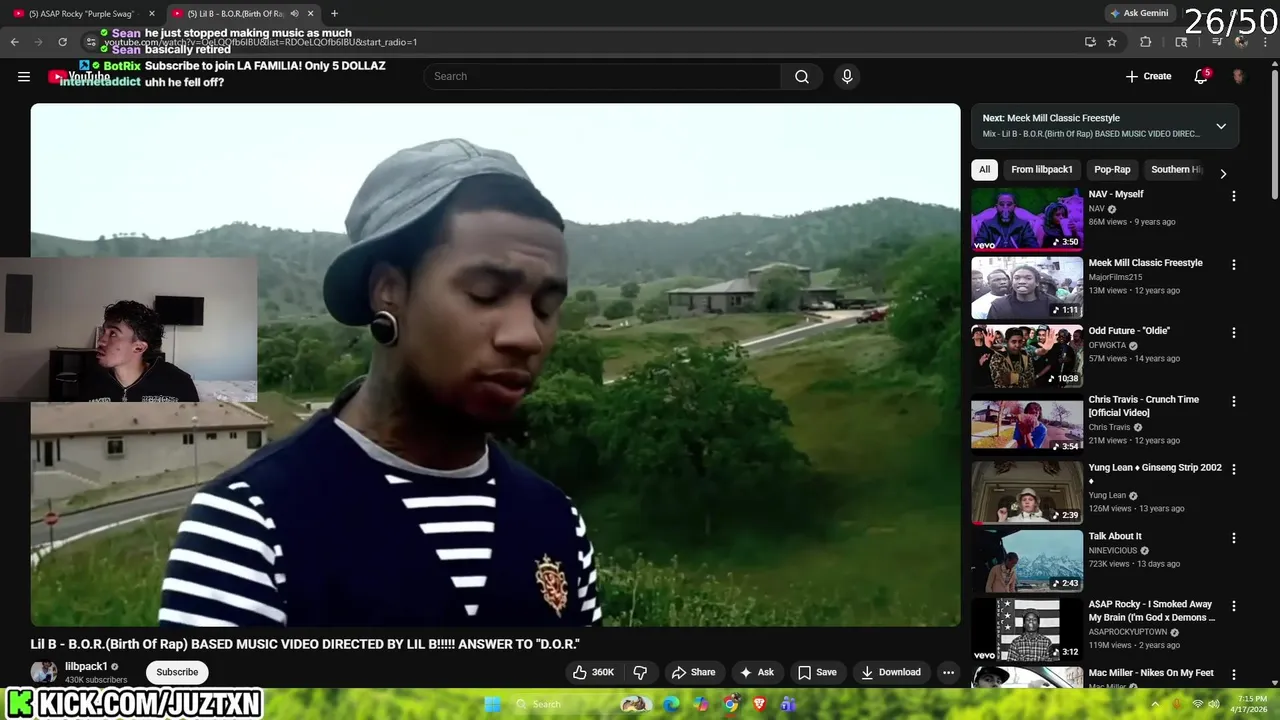Click the browser back arrow
Image resolution: width=1280 pixels, height=720 pixels.
click(x=14, y=42)
